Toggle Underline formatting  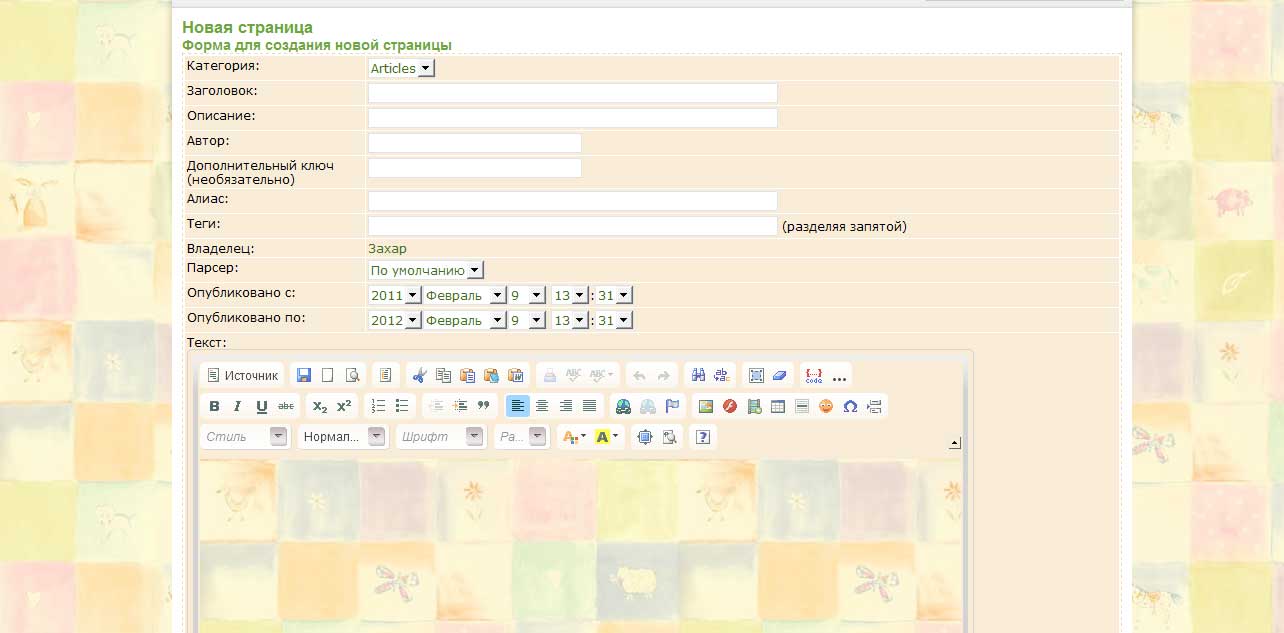[x=262, y=406]
